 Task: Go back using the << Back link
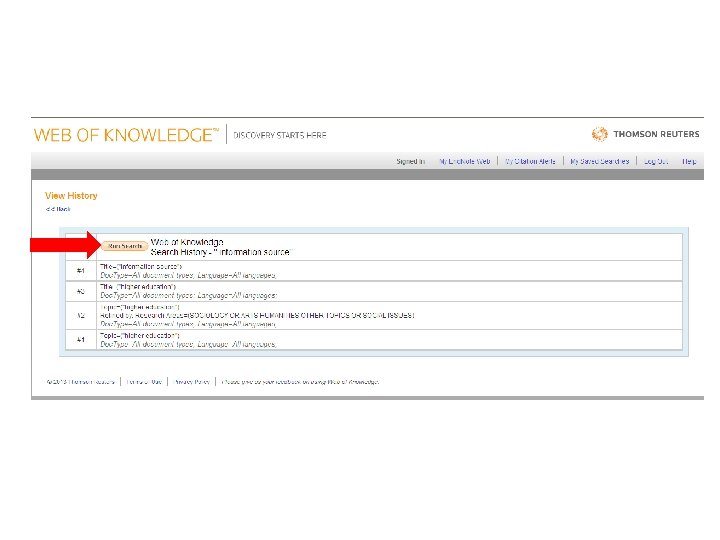[x=58, y=209]
